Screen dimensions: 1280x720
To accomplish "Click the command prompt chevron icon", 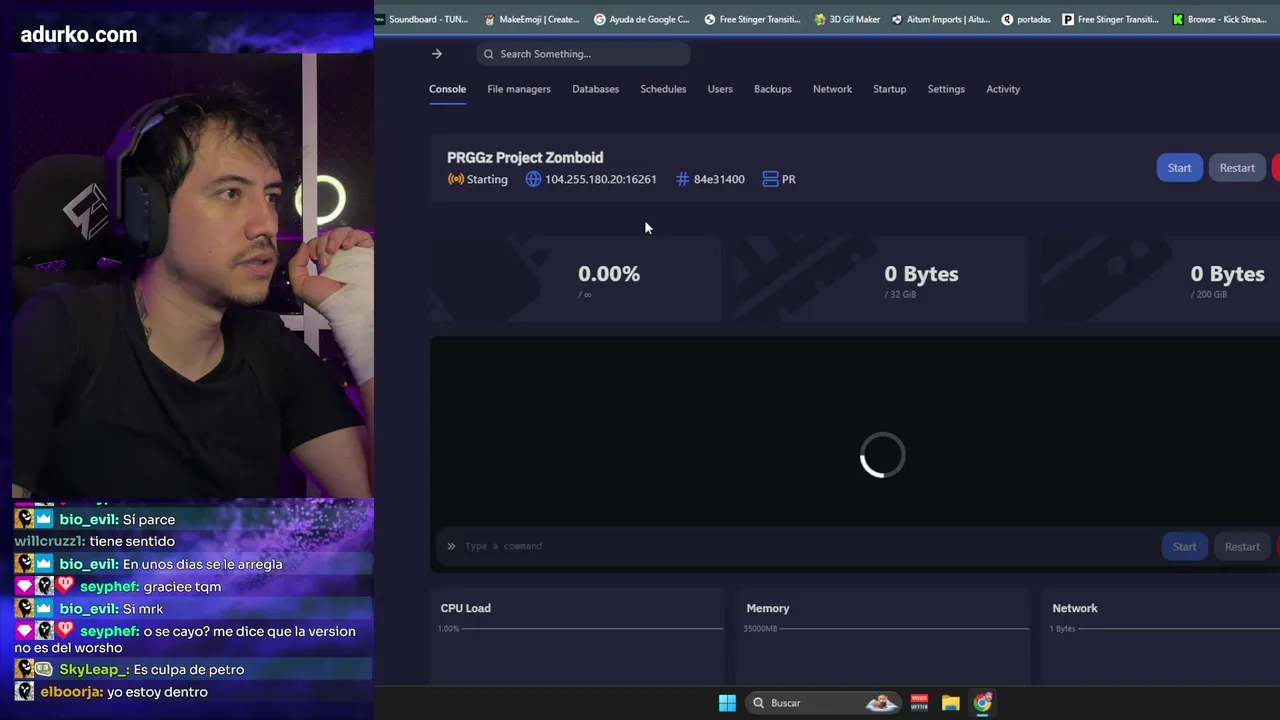I will 451,546.
